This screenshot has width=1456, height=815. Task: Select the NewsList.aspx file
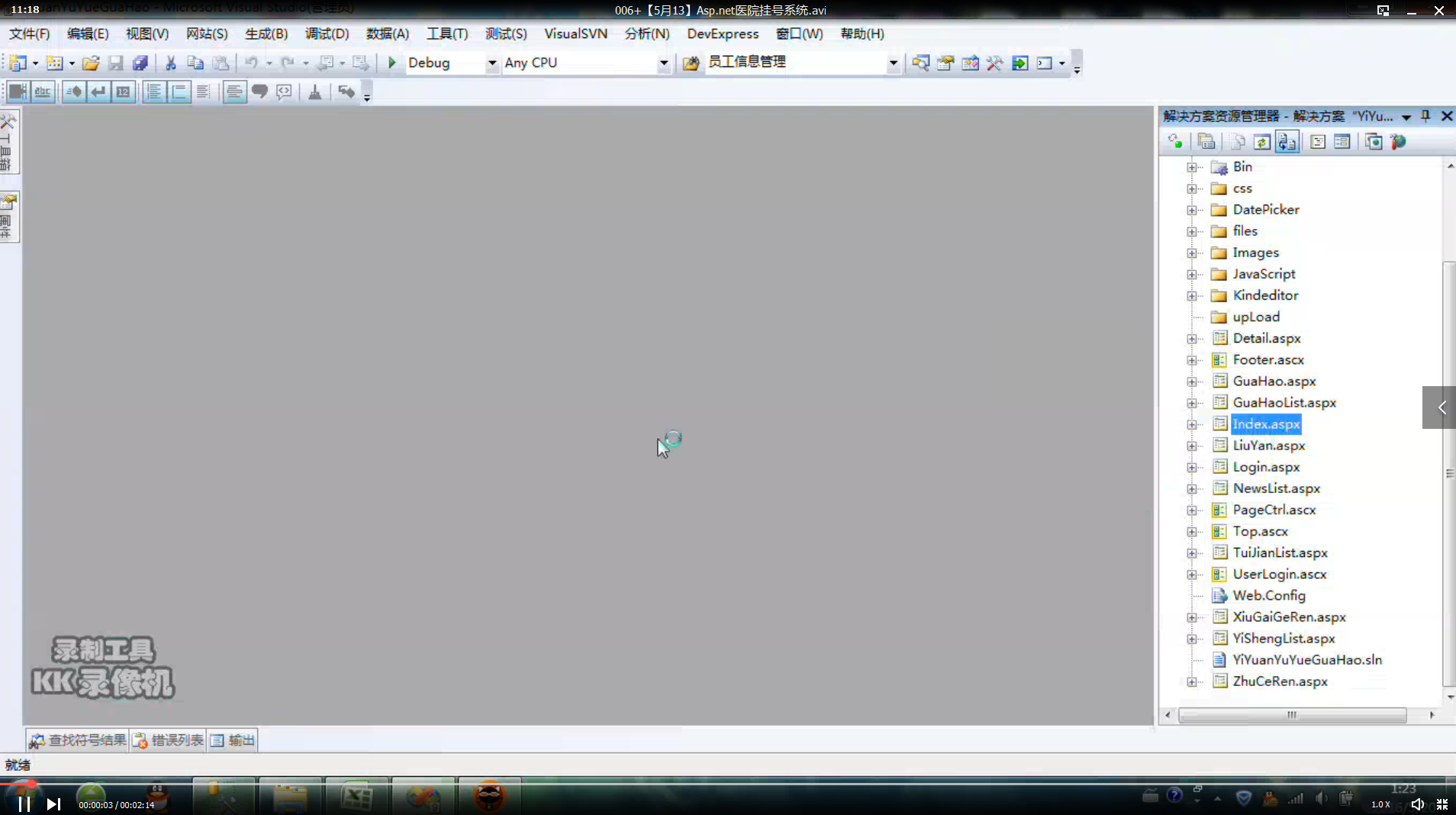click(x=1276, y=488)
